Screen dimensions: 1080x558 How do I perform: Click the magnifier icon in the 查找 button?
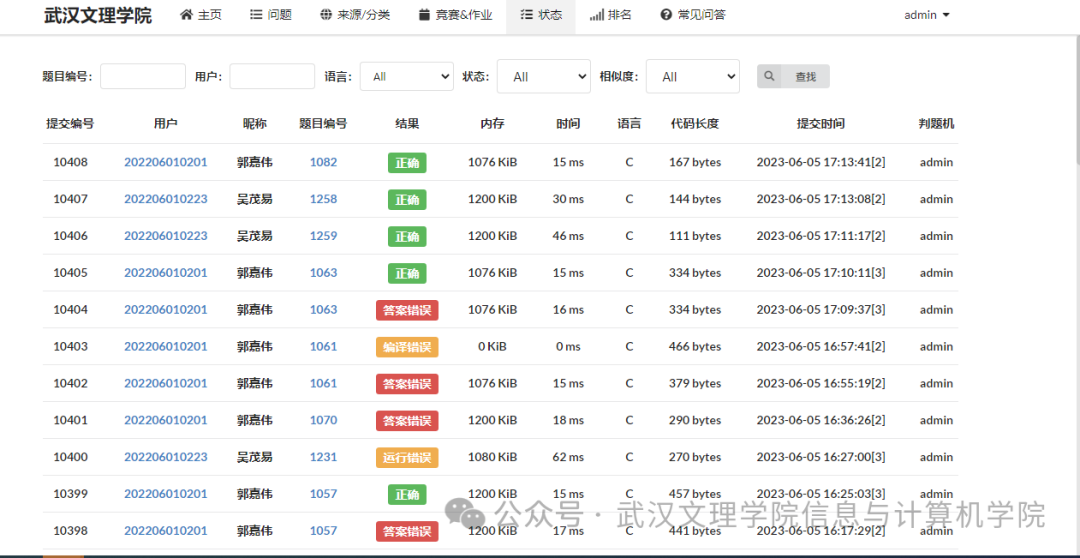click(770, 77)
